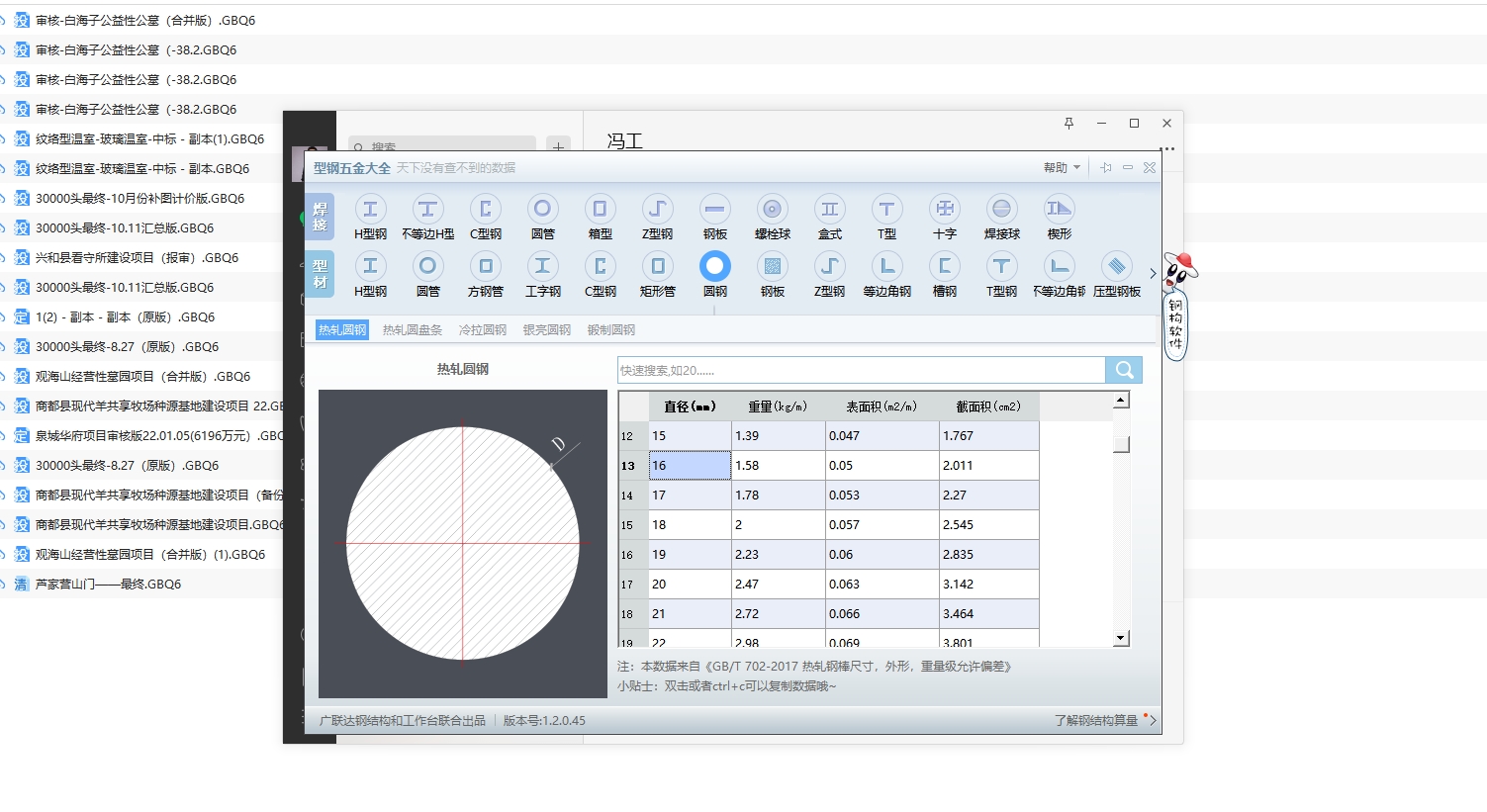This screenshot has width=1487, height=812.
Task: Click the highlighted 圆钢 round bar icon
Action: click(714, 275)
